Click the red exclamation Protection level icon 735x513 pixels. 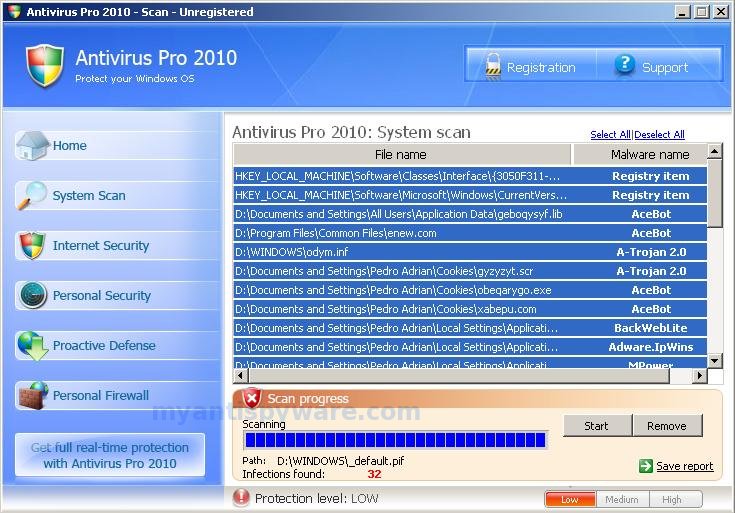click(x=241, y=497)
